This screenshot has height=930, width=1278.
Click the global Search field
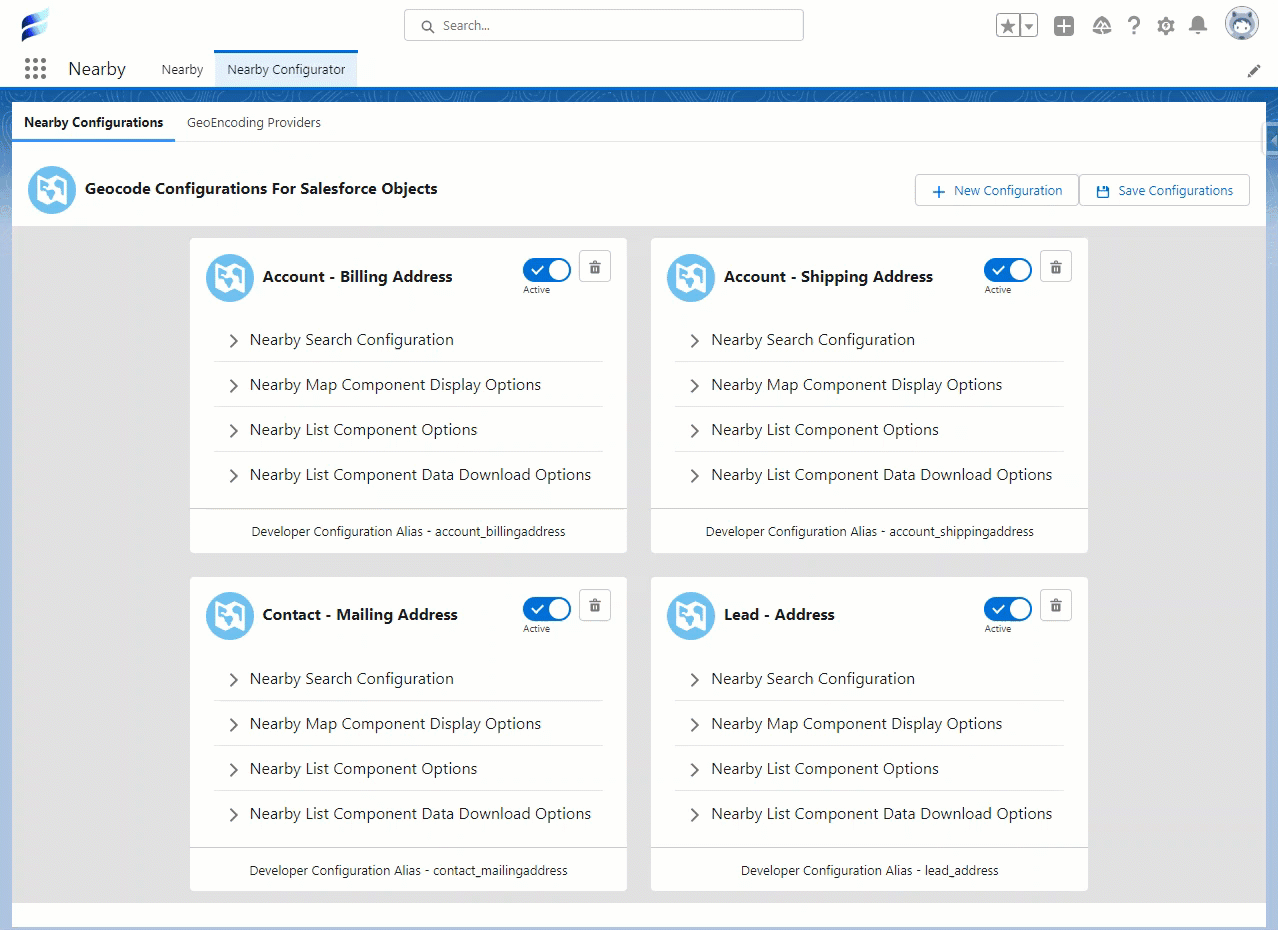coord(604,26)
